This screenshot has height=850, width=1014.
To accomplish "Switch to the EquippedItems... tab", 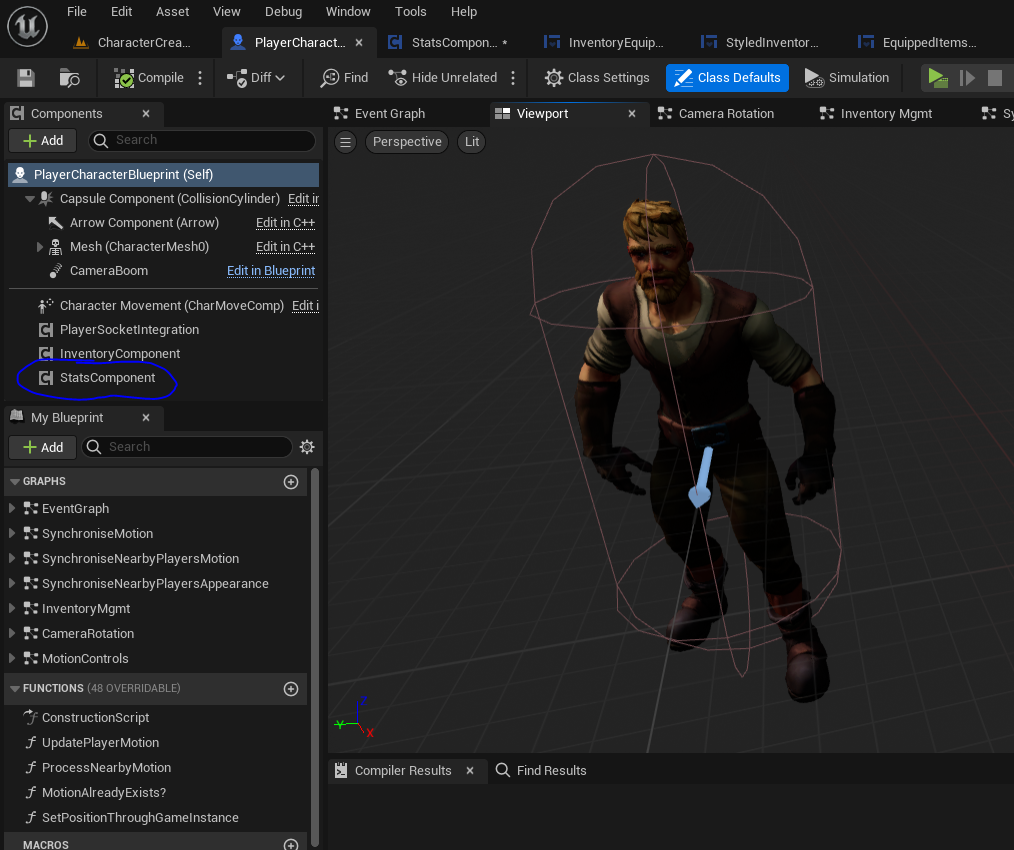I will tap(918, 43).
